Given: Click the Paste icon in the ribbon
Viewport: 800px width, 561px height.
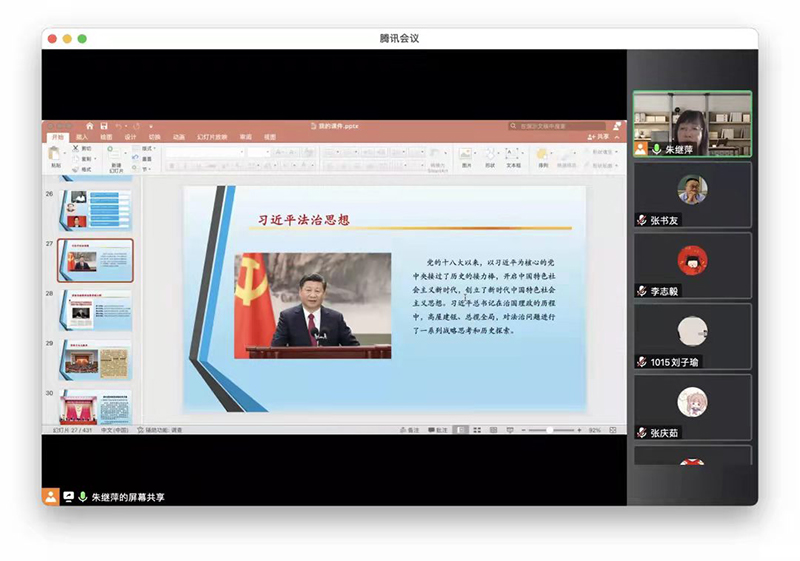Looking at the screenshot, I should pyautogui.click(x=54, y=155).
